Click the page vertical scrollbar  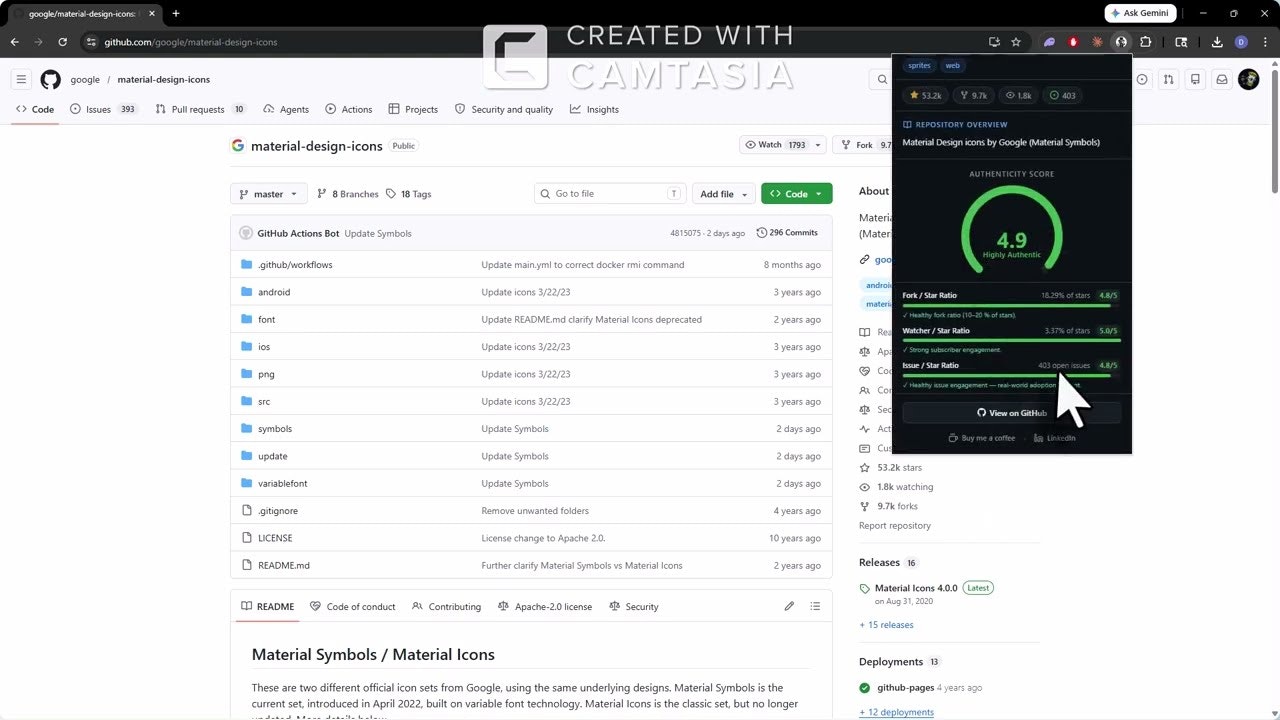point(1274,130)
